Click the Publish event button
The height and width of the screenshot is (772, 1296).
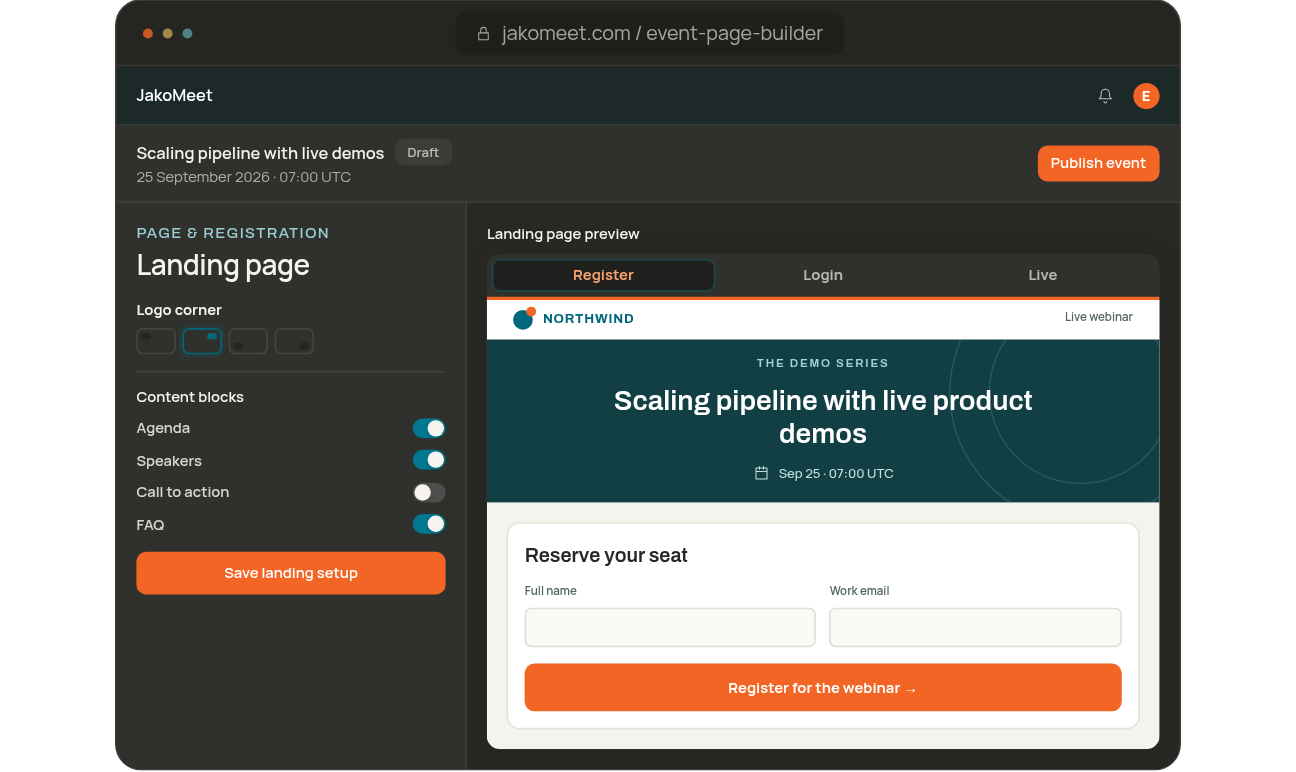click(1098, 163)
